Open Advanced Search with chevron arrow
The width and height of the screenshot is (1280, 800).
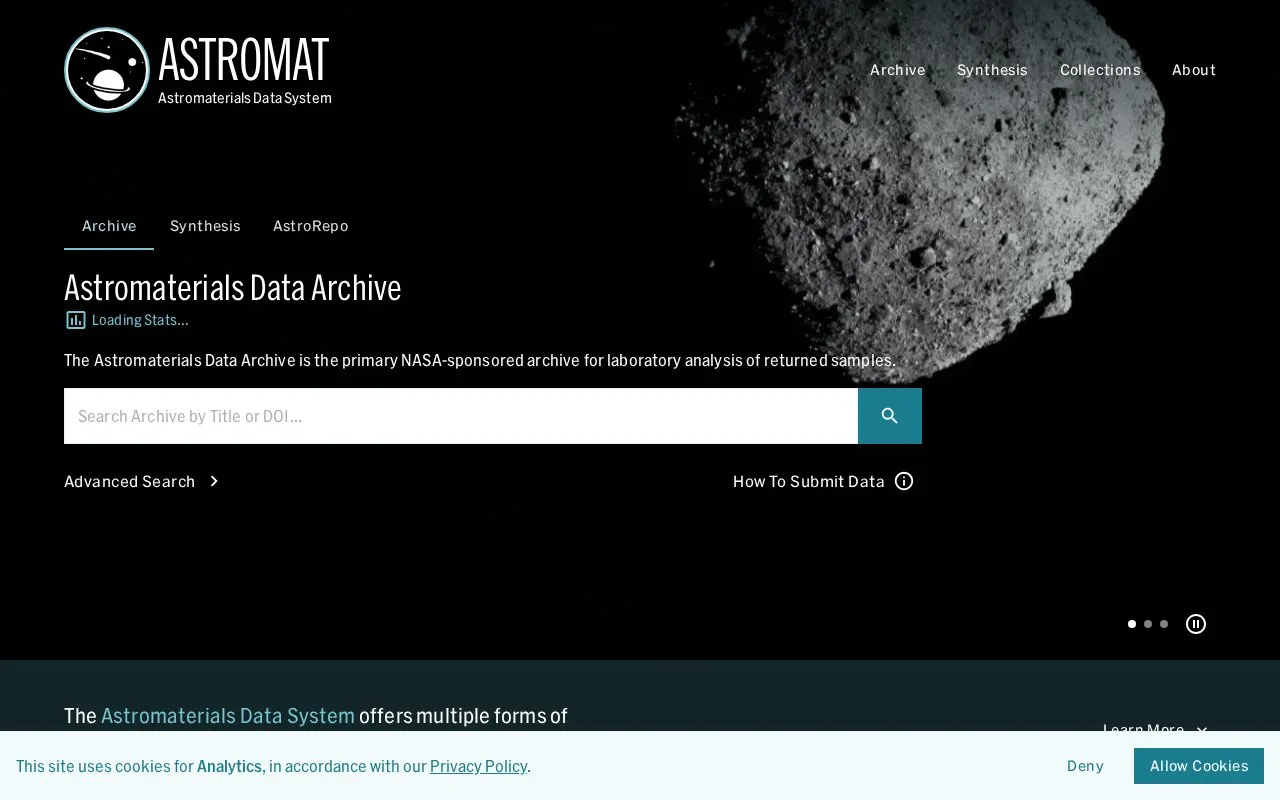142,481
